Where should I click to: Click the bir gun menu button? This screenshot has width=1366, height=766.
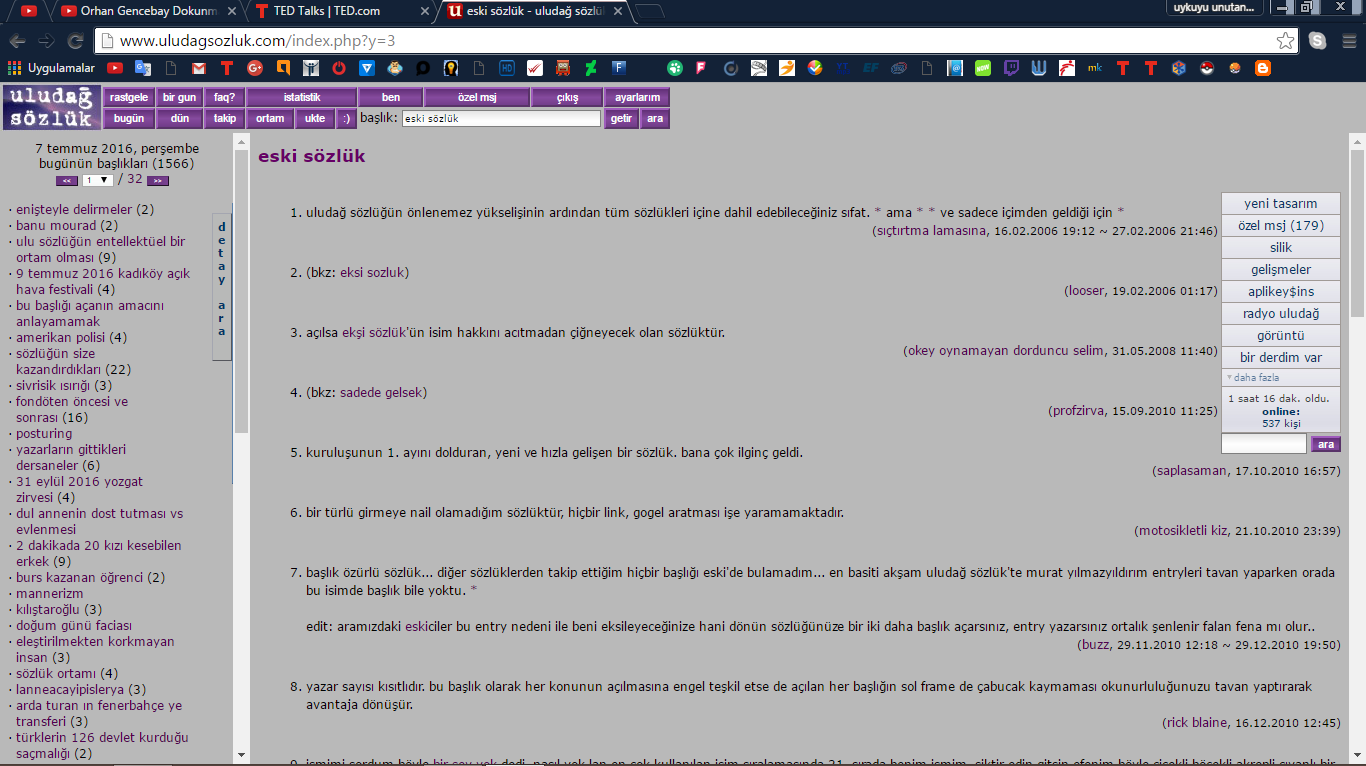180,97
